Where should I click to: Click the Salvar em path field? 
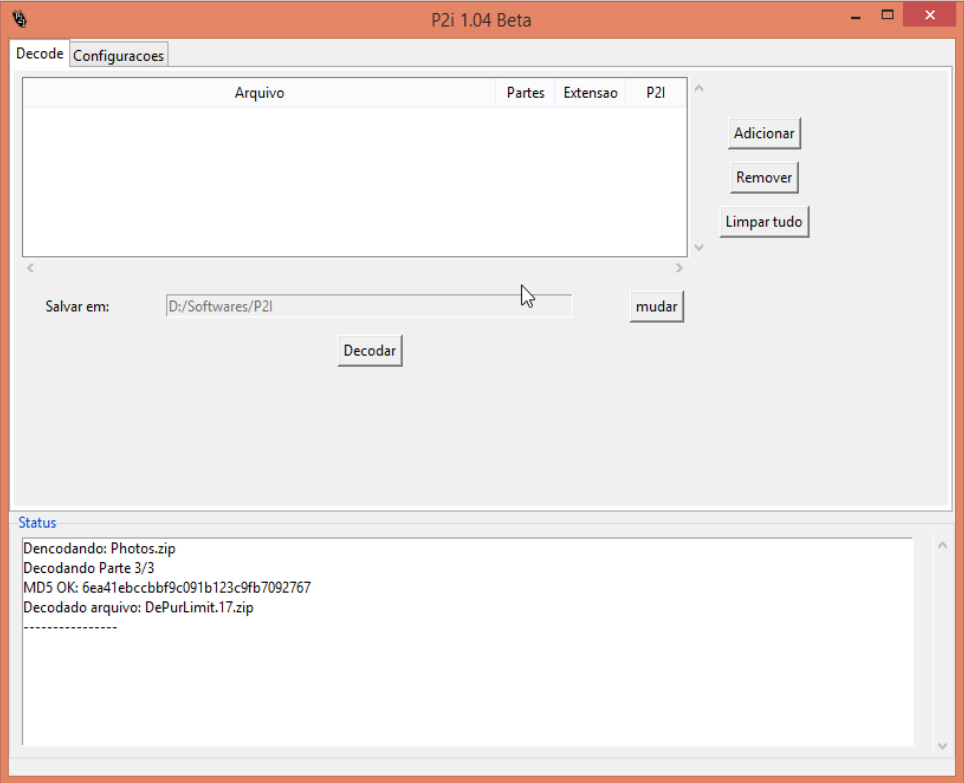pos(369,306)
